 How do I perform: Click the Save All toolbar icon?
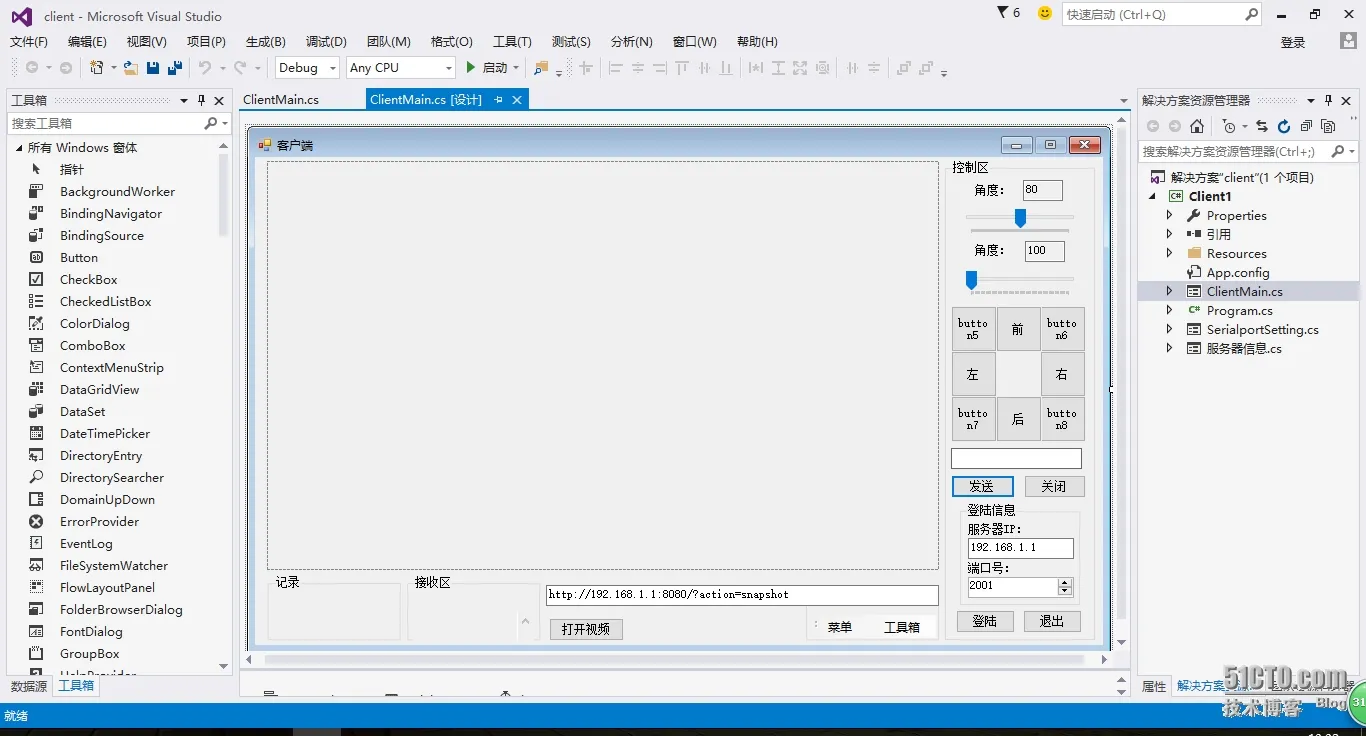tap(175, 68)
